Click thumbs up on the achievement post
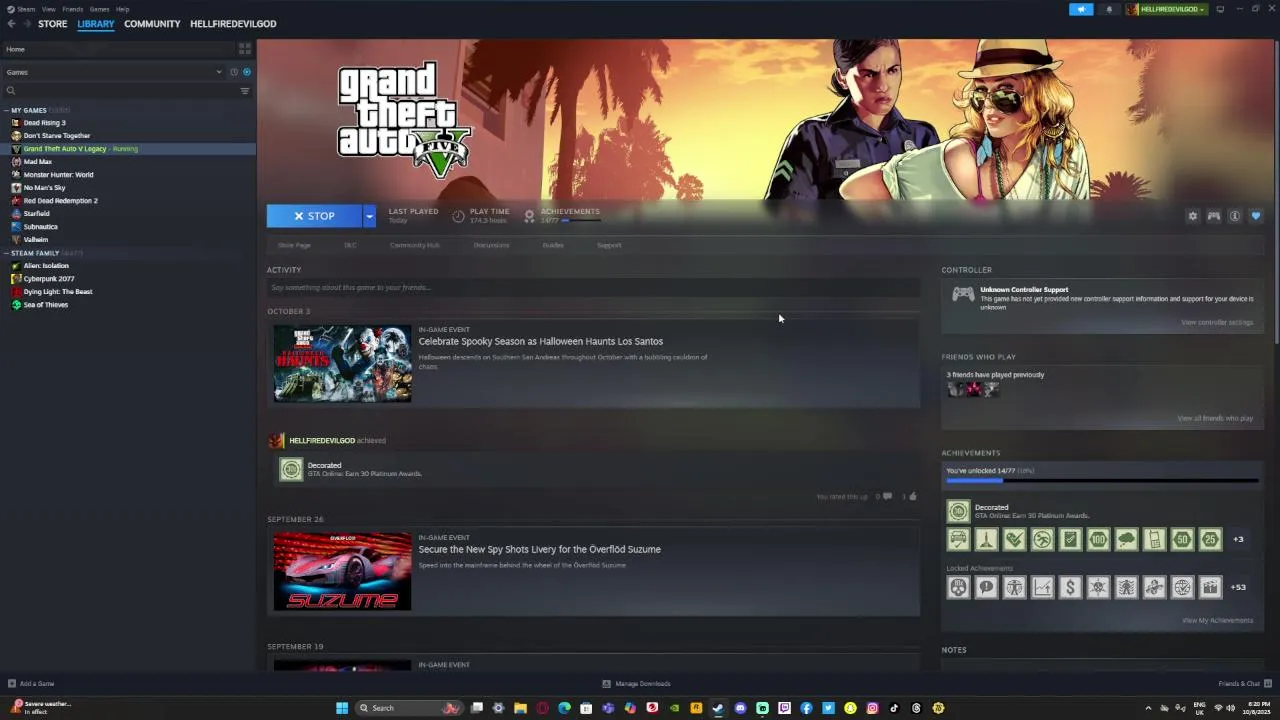The width and height of the screenshot is (1280, 720). pos(912,496)
